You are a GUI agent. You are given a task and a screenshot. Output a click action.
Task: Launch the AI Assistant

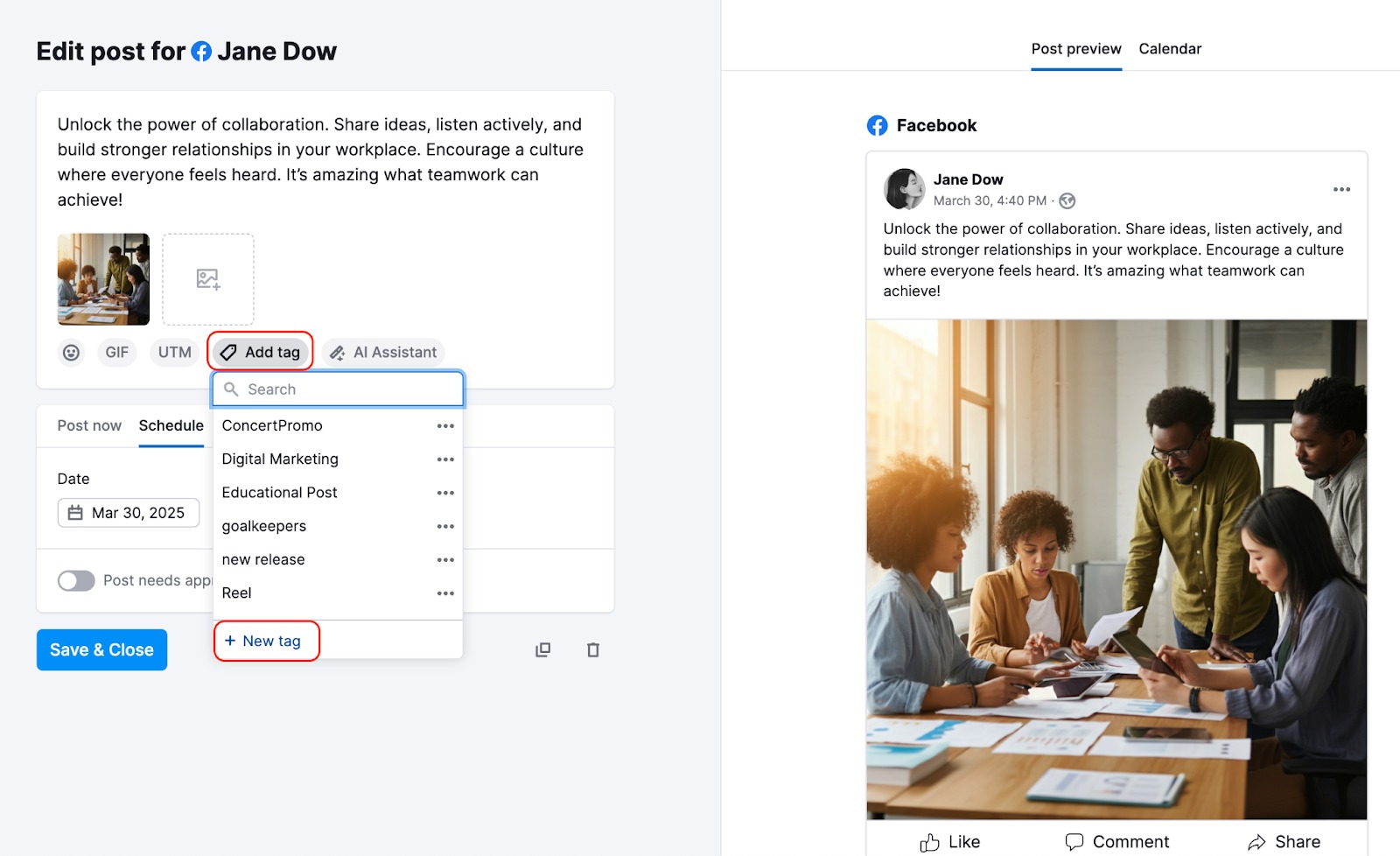[x=382, y=352]
